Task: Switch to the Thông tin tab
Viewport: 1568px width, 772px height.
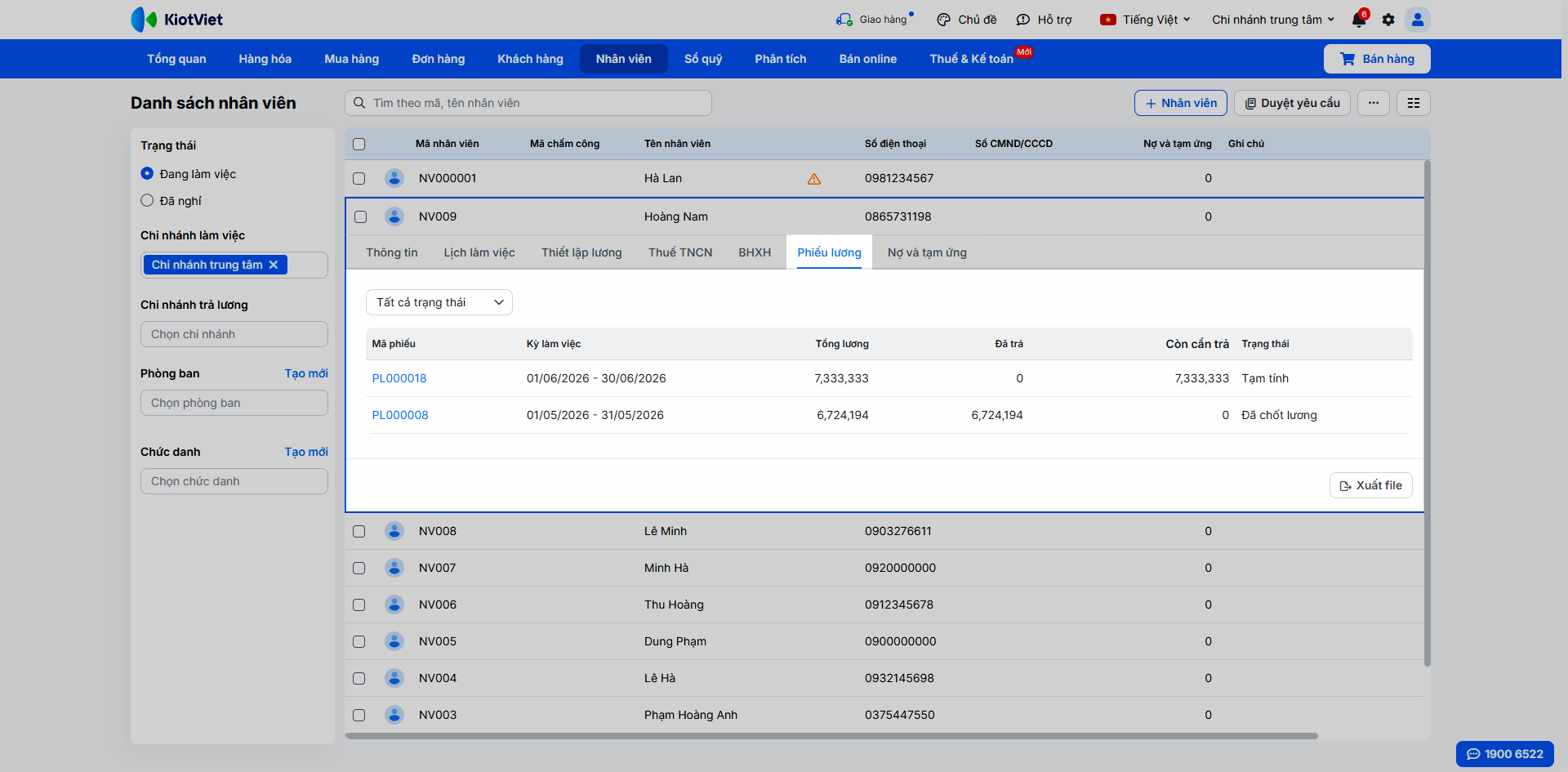Action: pos(392,252)
